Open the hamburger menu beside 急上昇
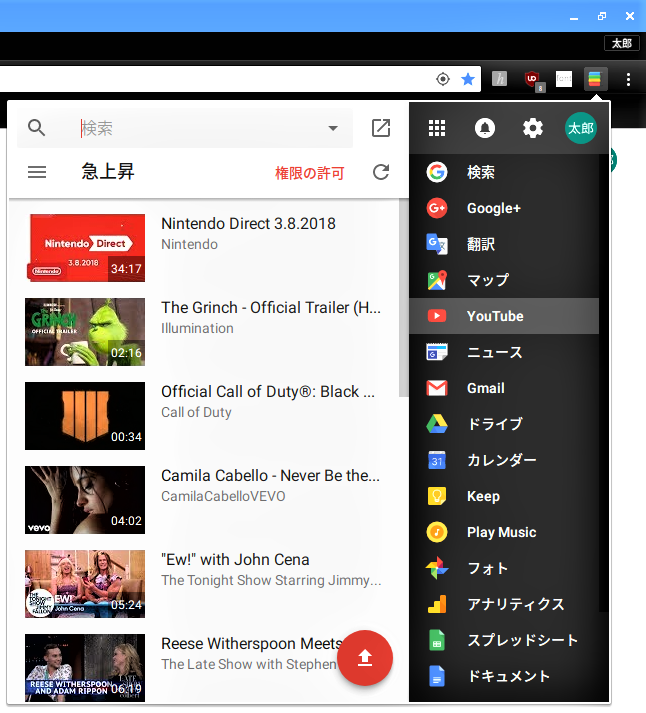 [x=37, y=172]
